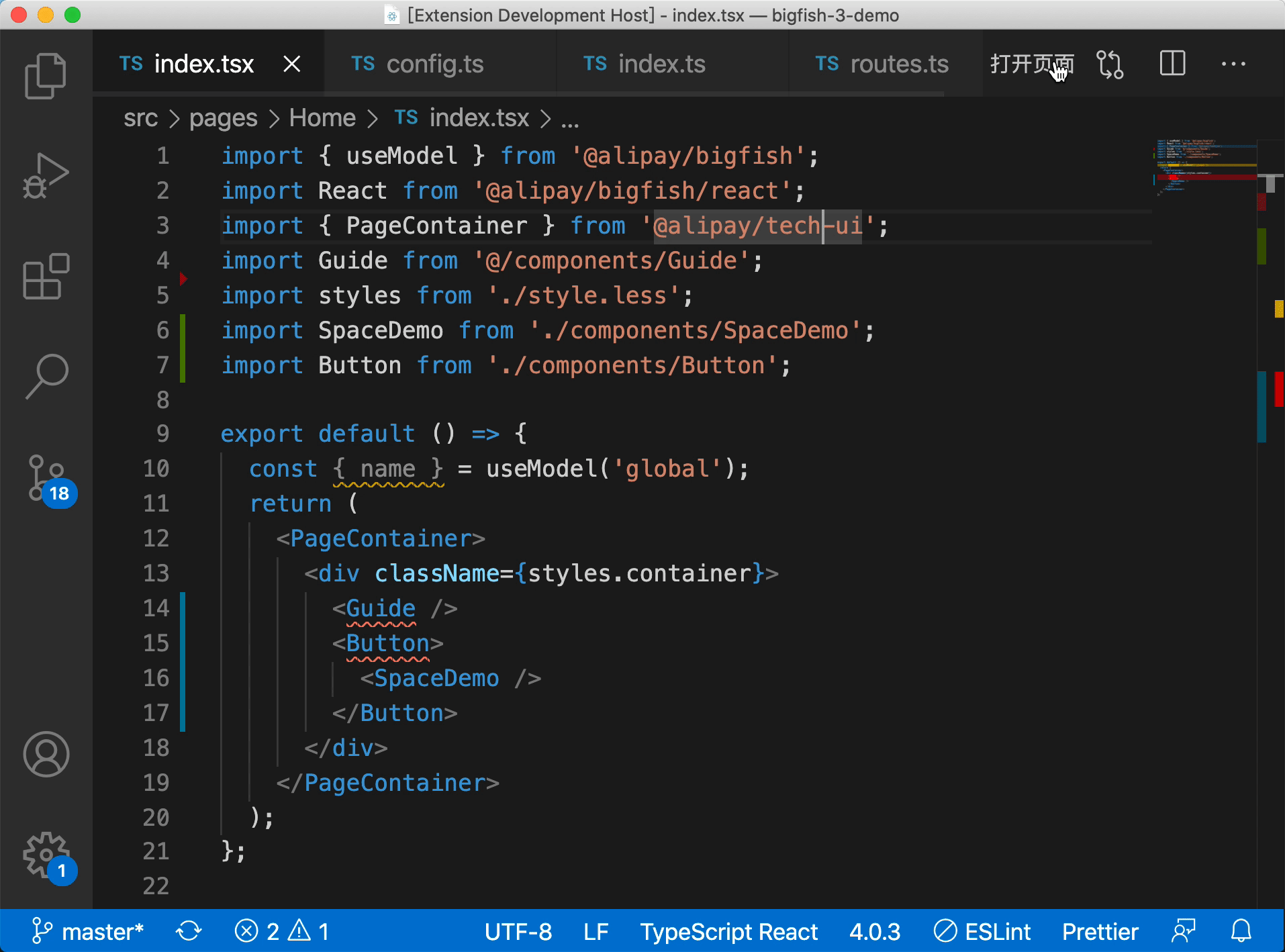1285x952 pixels.
Task: Click the pages breadcrumb
Action: (x=223, y=118)
